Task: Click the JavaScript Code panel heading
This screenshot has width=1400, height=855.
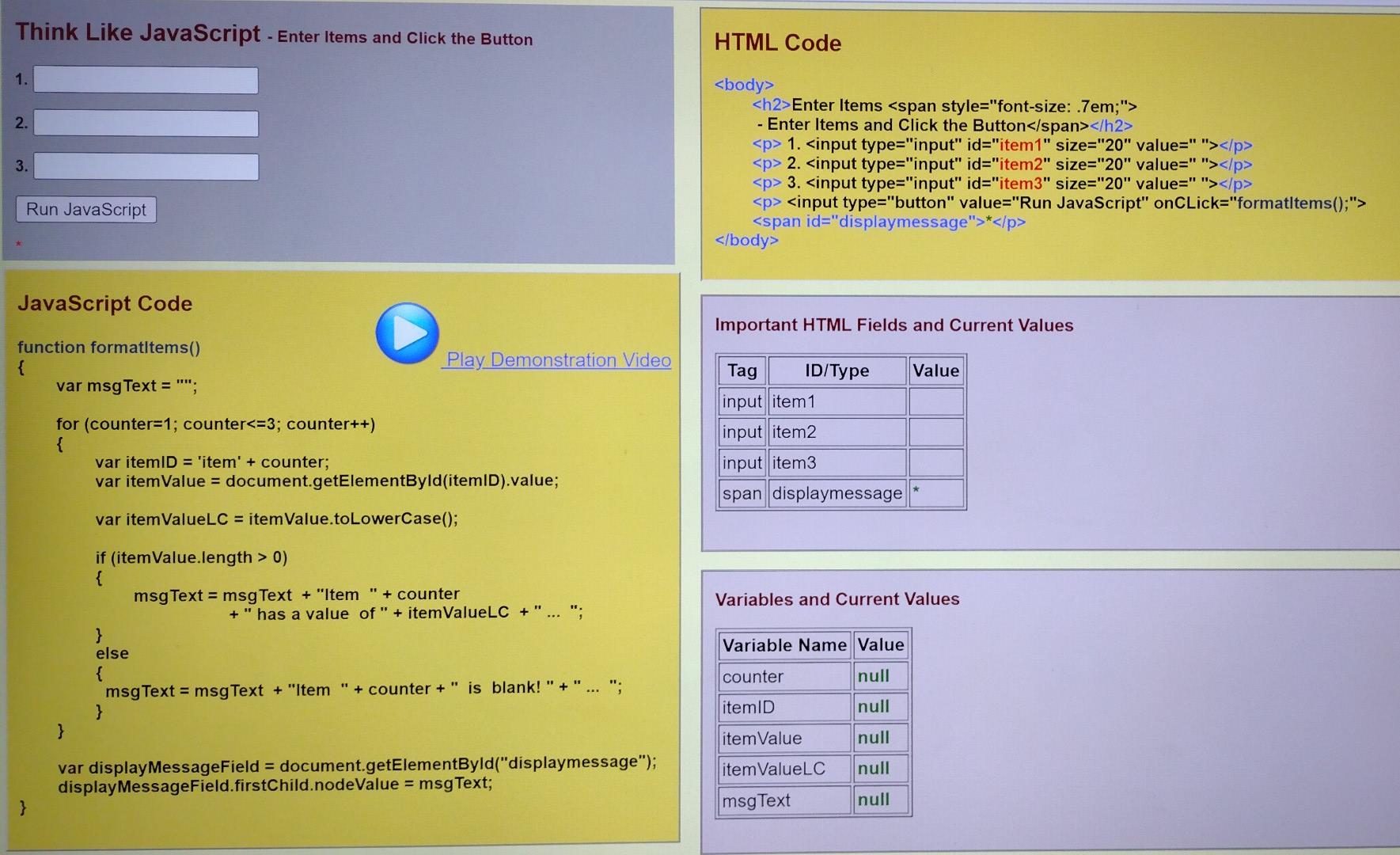Action: click(104, 303)
